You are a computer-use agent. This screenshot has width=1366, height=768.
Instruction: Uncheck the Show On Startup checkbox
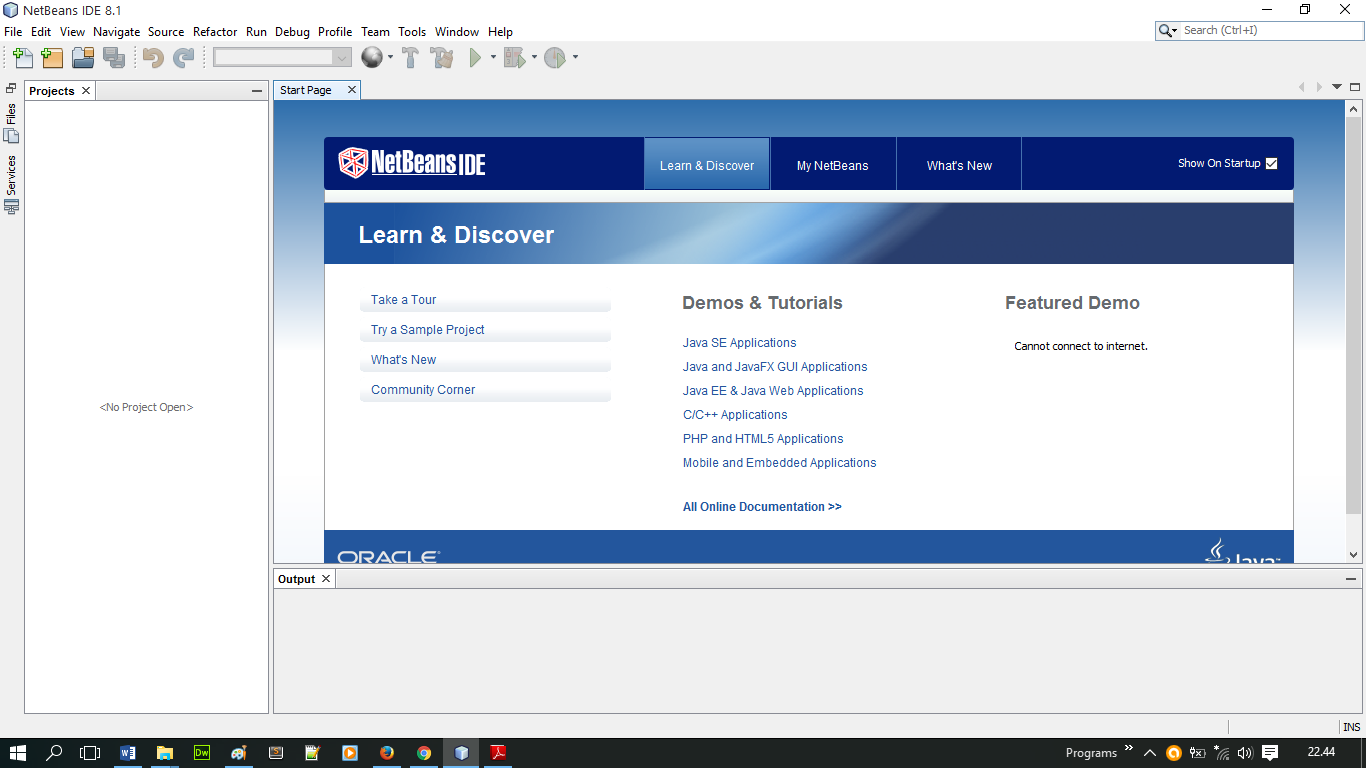[x=1272, y=164]
